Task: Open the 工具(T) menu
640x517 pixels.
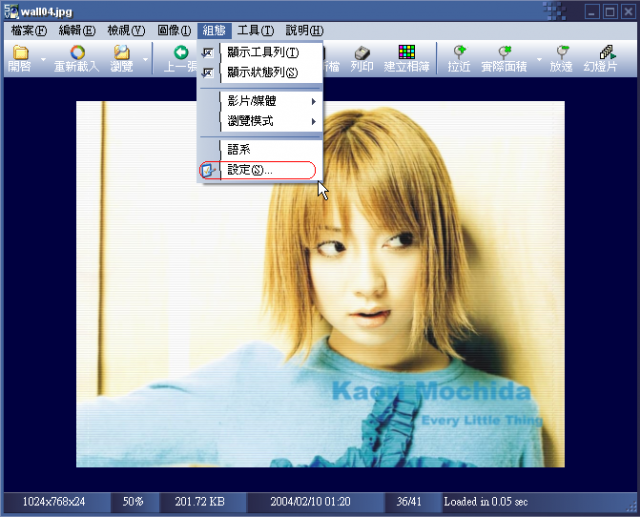Action: coord(256,31)
